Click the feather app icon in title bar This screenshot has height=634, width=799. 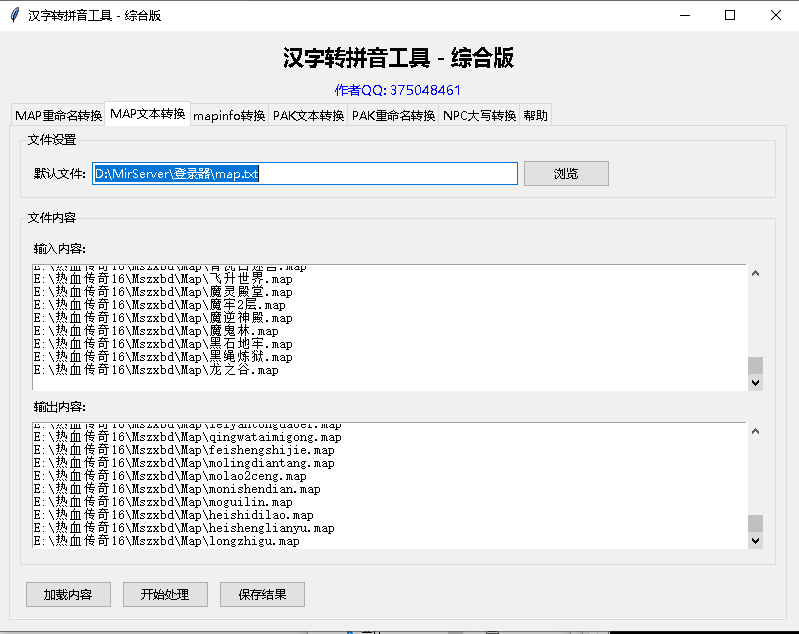(x=14, y=15)
